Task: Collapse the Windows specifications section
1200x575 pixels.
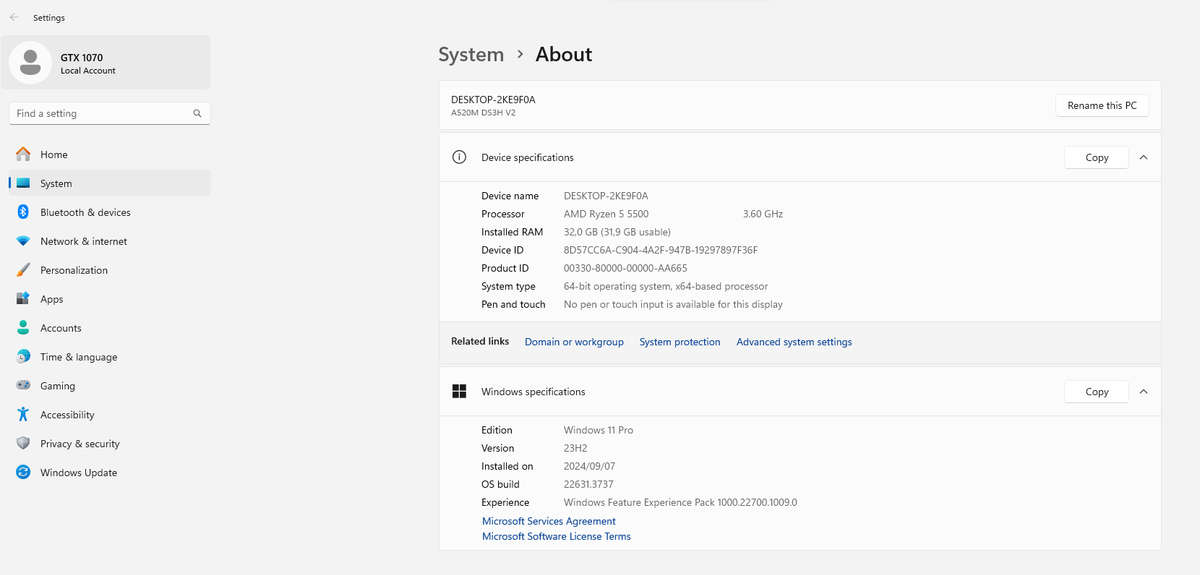Action: click(1143, 391)
